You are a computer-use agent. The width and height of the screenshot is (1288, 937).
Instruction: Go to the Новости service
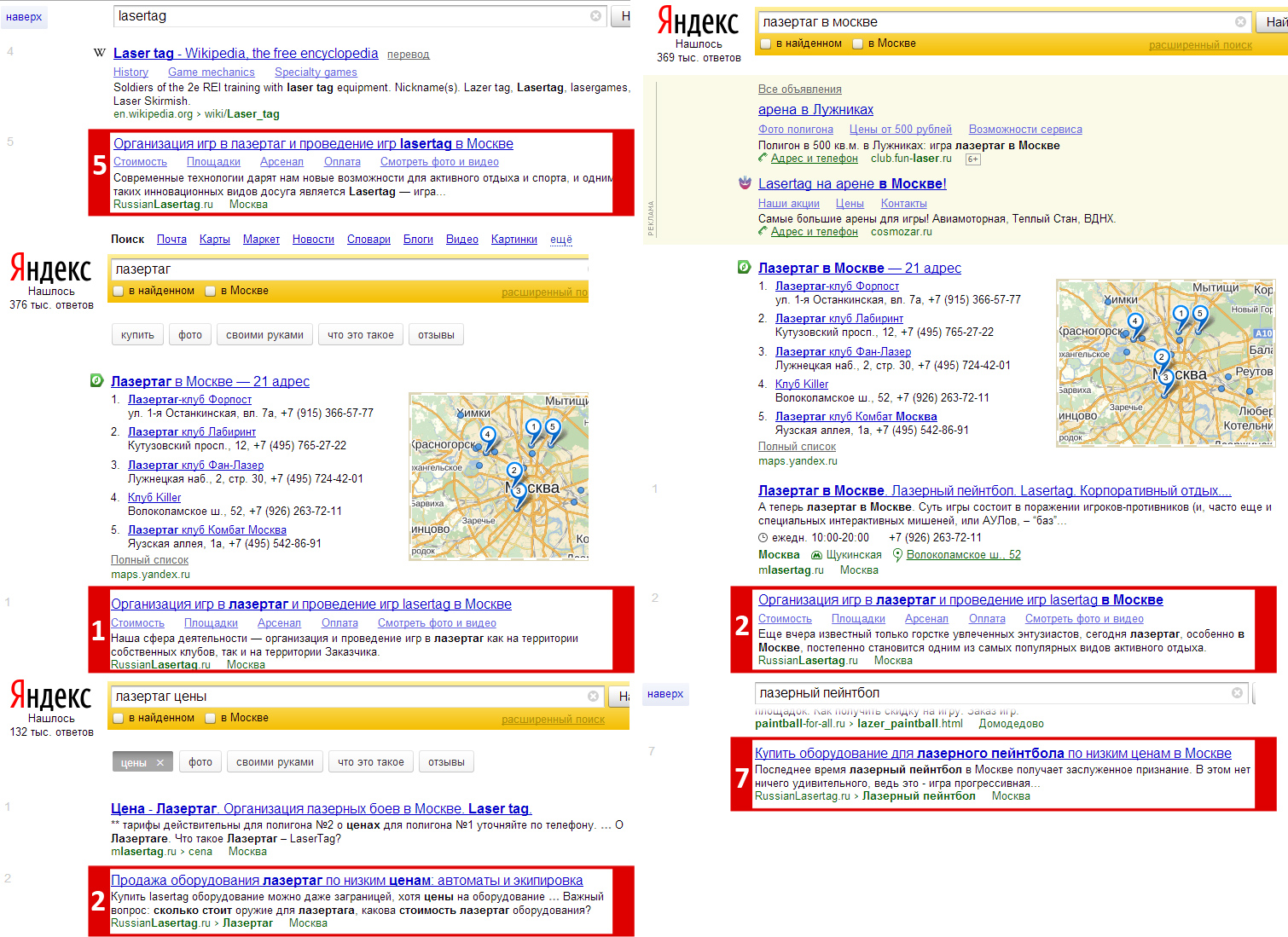tap(313, 240)
